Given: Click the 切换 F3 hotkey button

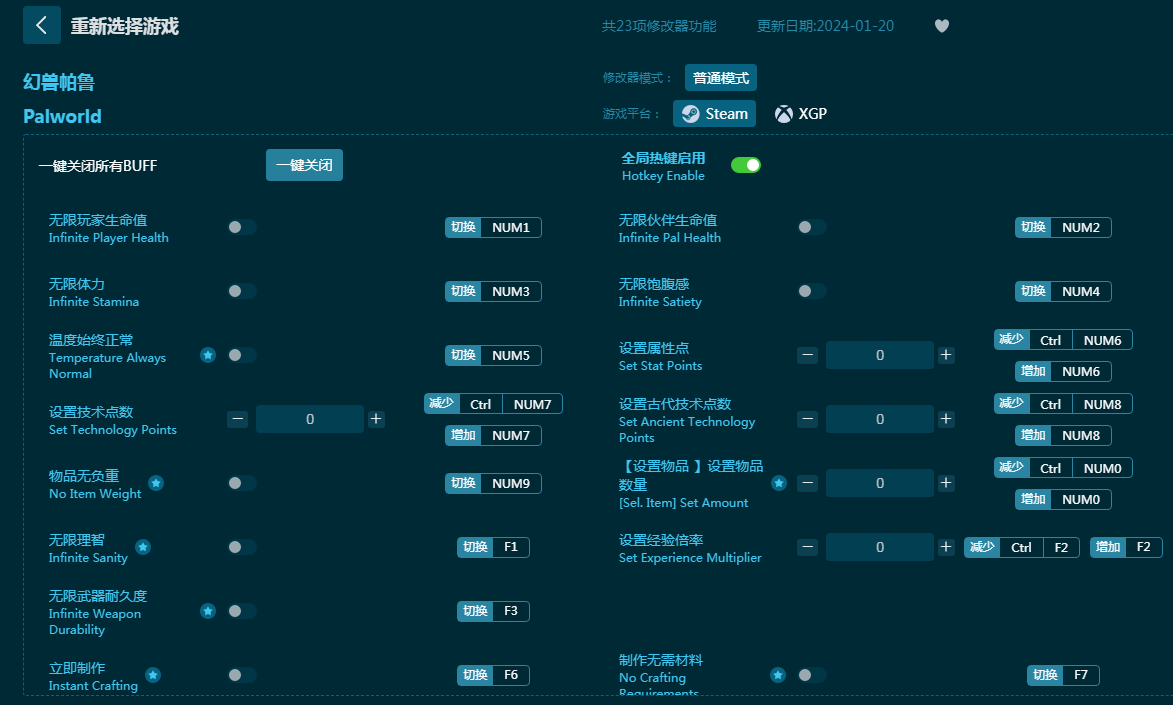Looking at the screenshot, I should tap(493, 611).
